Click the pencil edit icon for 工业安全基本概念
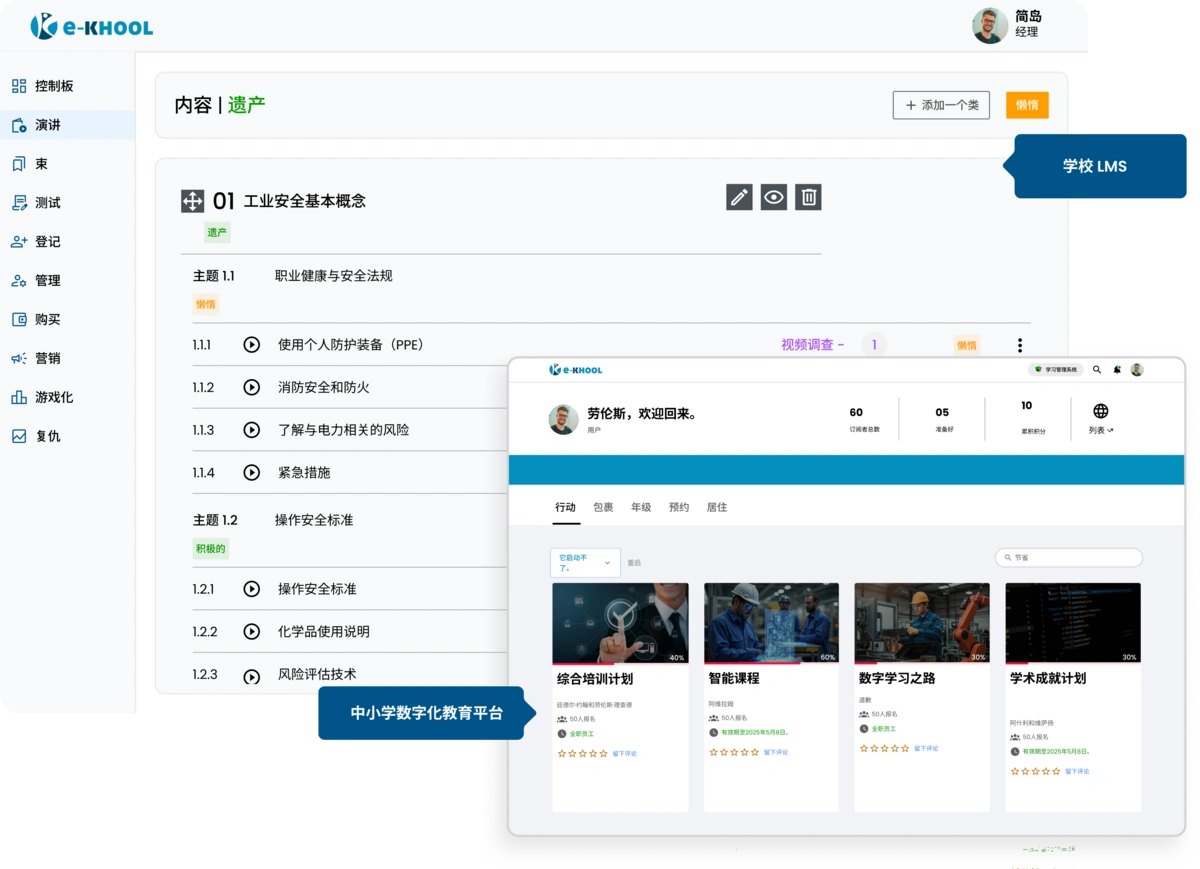The height and width of the screenshot is (869, 1200). 739,197
